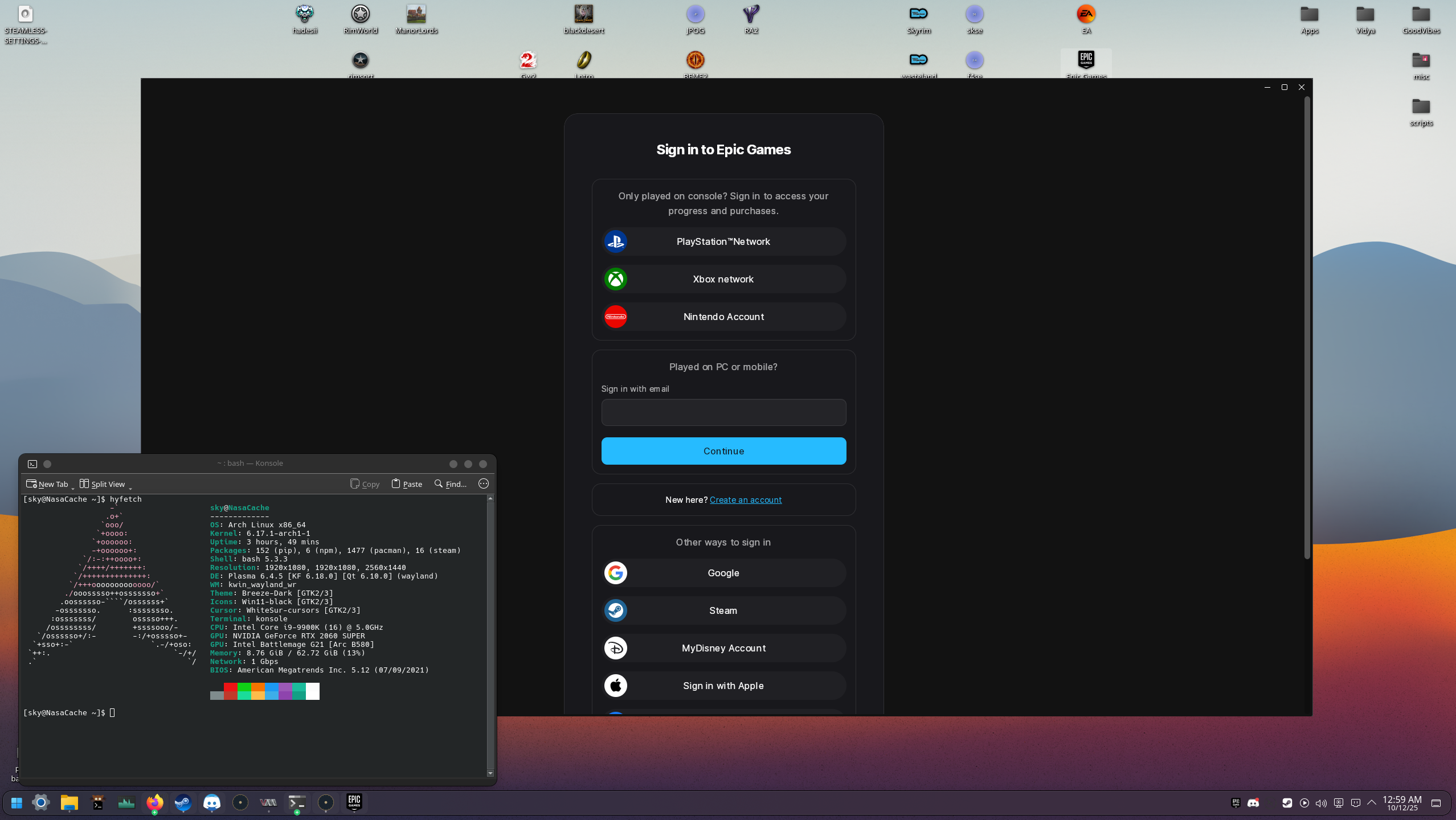Click Paste in Konsole toolbar
Image resolution: width=1456 pixels, height=820 pixels.
pyautogui.click(x=407, y=484)
